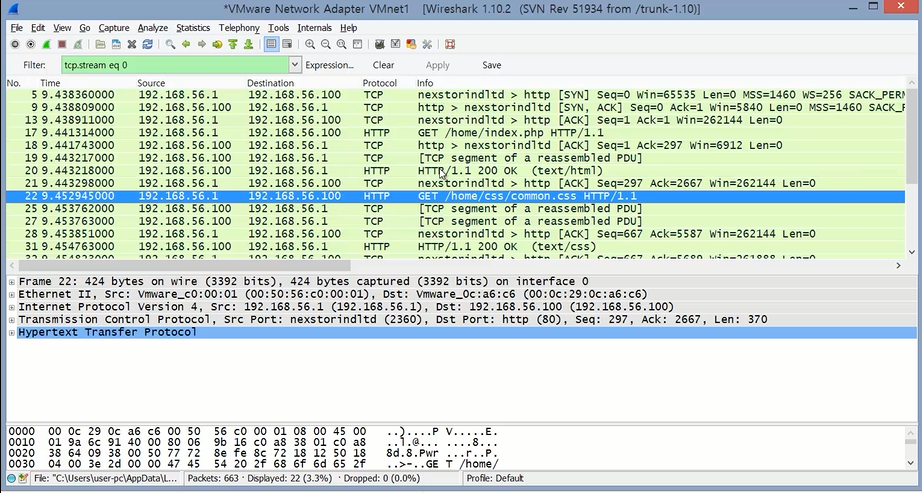The image size is (922, 493).
Task: Expand the Transmission Control Protocol section
Action: (11, 320)
